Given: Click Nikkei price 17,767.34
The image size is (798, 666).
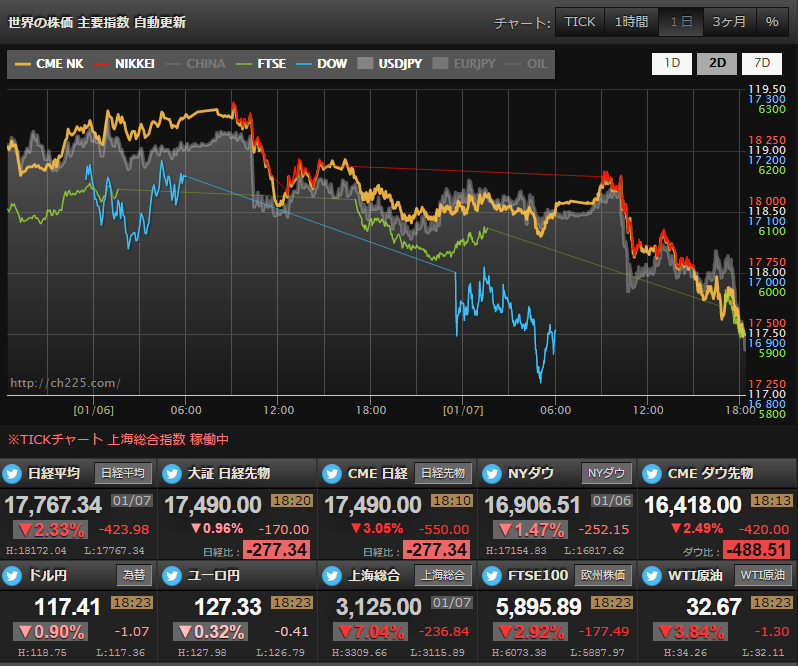Looking at the screenshot, I should pos(53,505).
